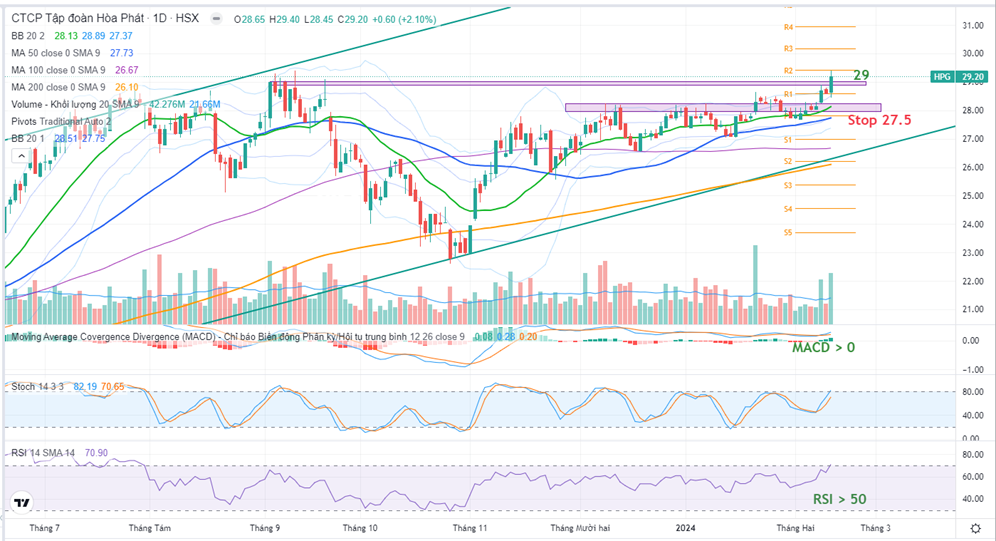Click the open value O28.65
Screen dimensions: 996x541
[x=250, y=20]
